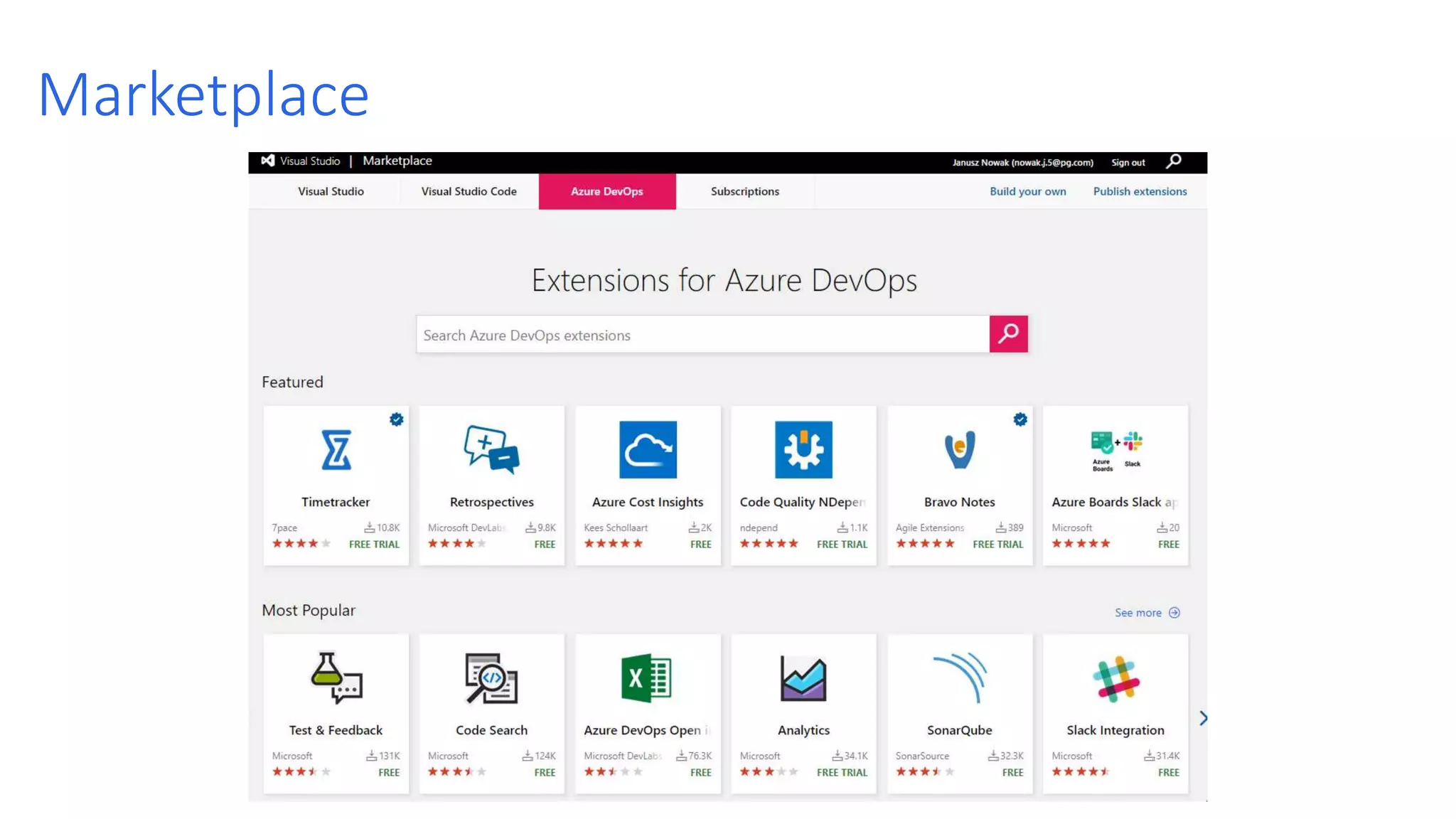
Task: Click the Timetracker extension icon
Action: [x=336, y=450]
